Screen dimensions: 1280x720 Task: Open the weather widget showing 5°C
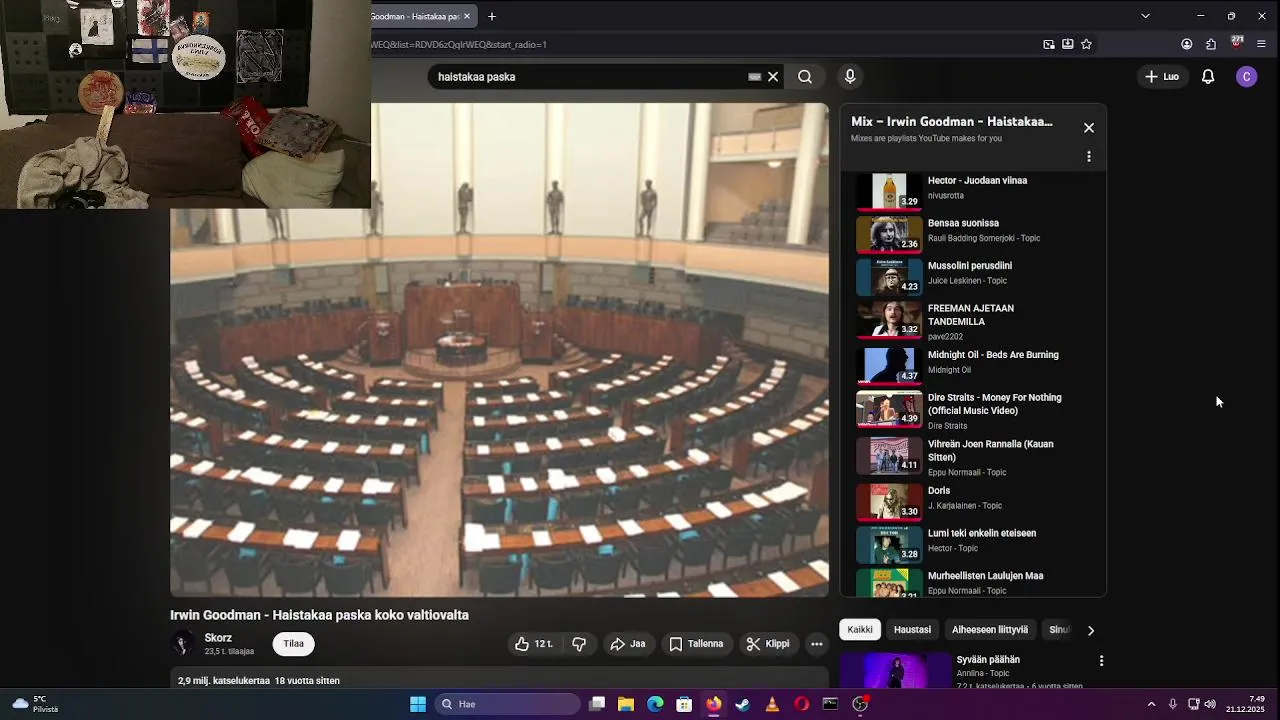point(33,704)
